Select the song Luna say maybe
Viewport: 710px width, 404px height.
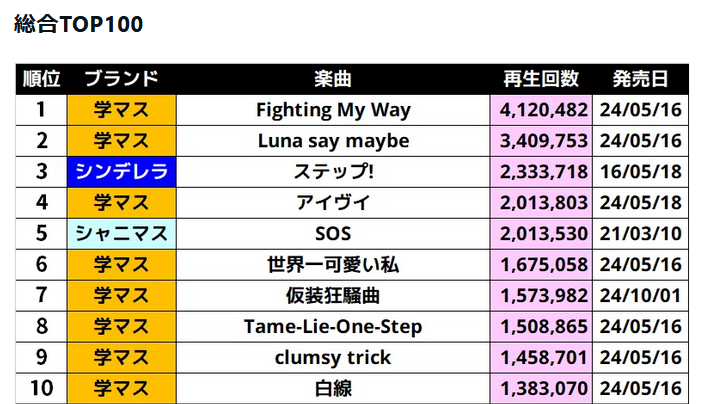[x=333, y=141]
